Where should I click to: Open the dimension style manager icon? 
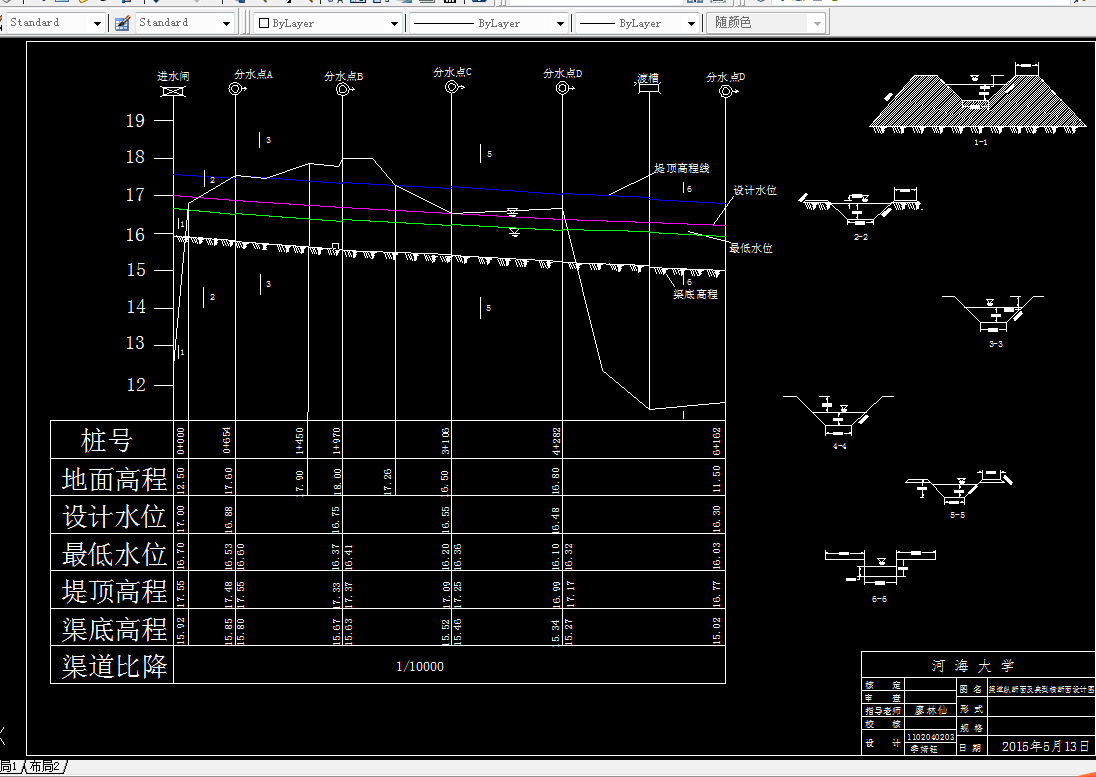click(x=122, y=23)
